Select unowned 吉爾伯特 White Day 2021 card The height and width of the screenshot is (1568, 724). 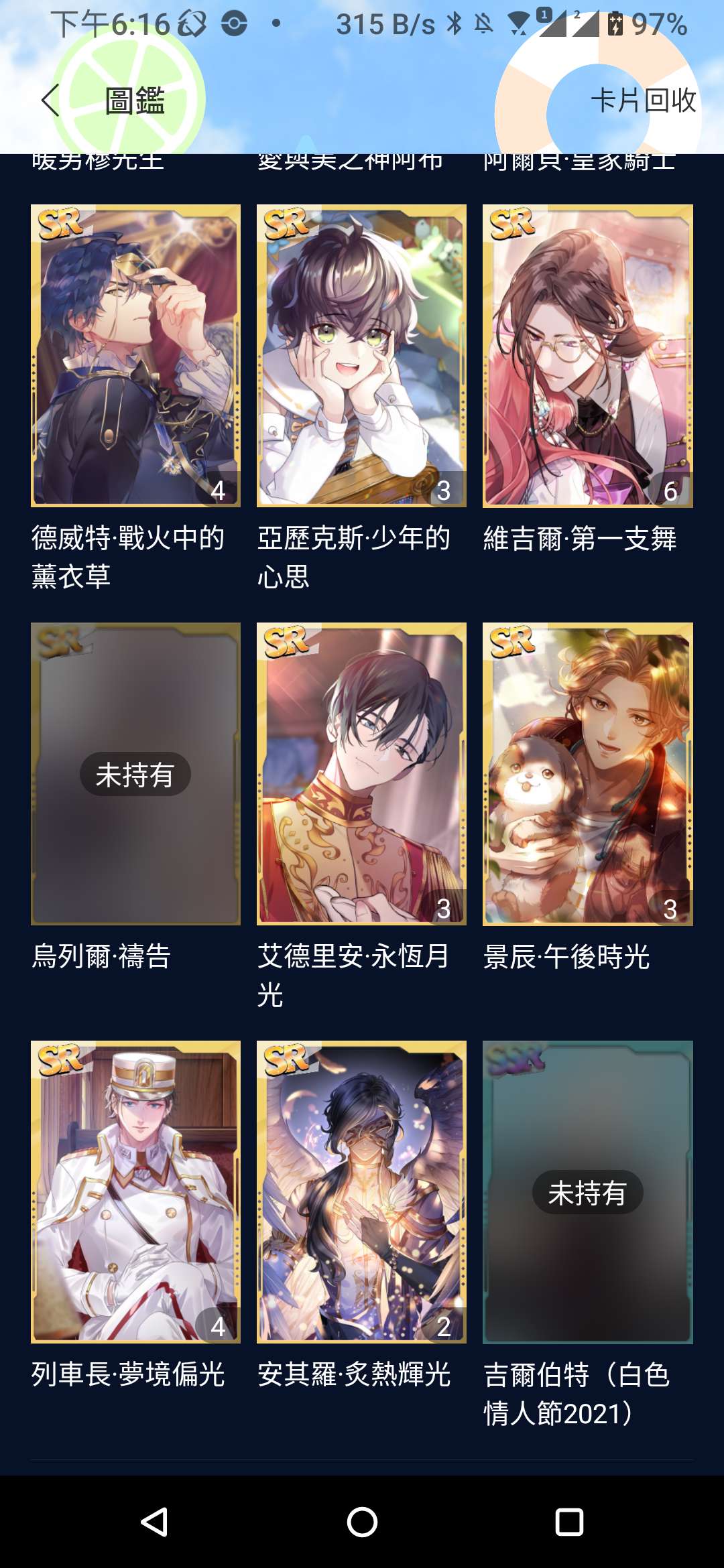[588, 1192]
